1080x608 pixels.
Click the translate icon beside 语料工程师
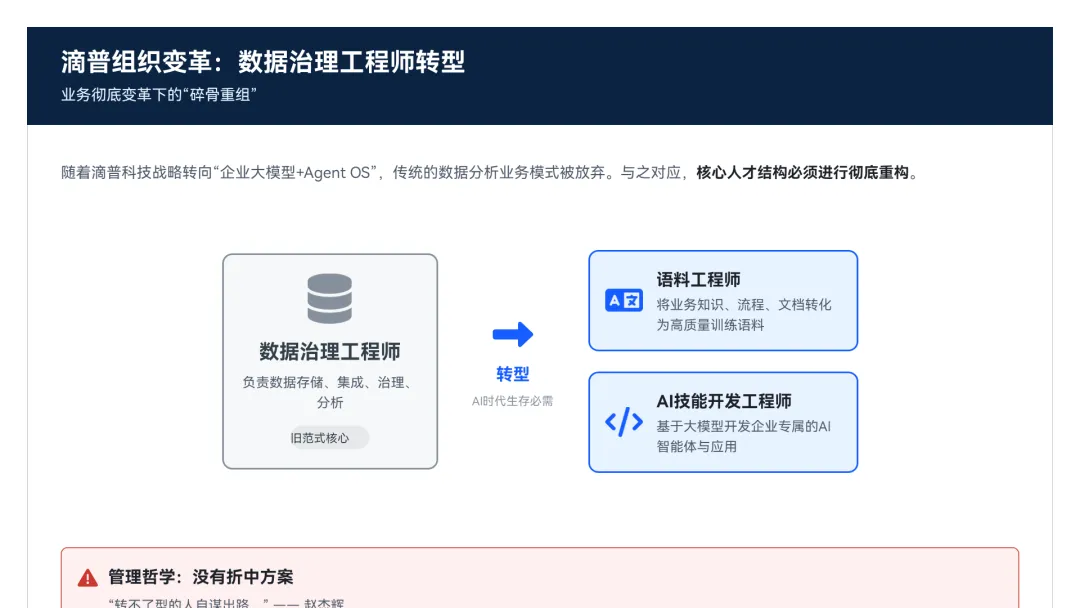[x=623, y=301]
